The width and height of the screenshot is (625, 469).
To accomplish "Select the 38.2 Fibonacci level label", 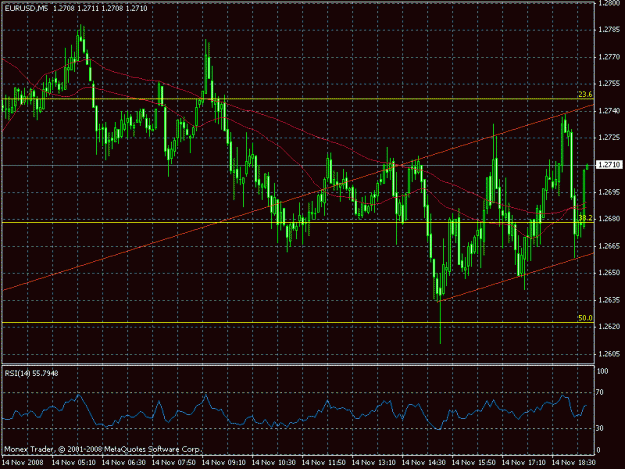I will click(x=585, y=218).
